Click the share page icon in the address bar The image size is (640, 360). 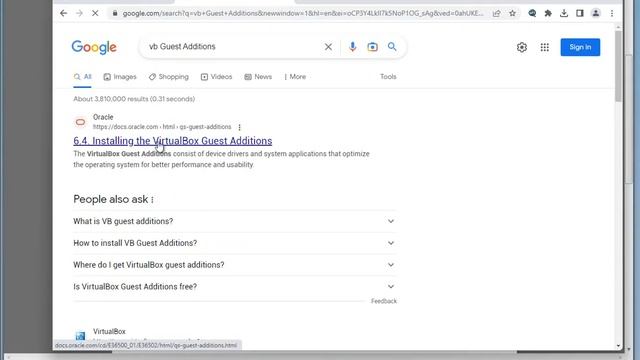(x=496, y=13)
